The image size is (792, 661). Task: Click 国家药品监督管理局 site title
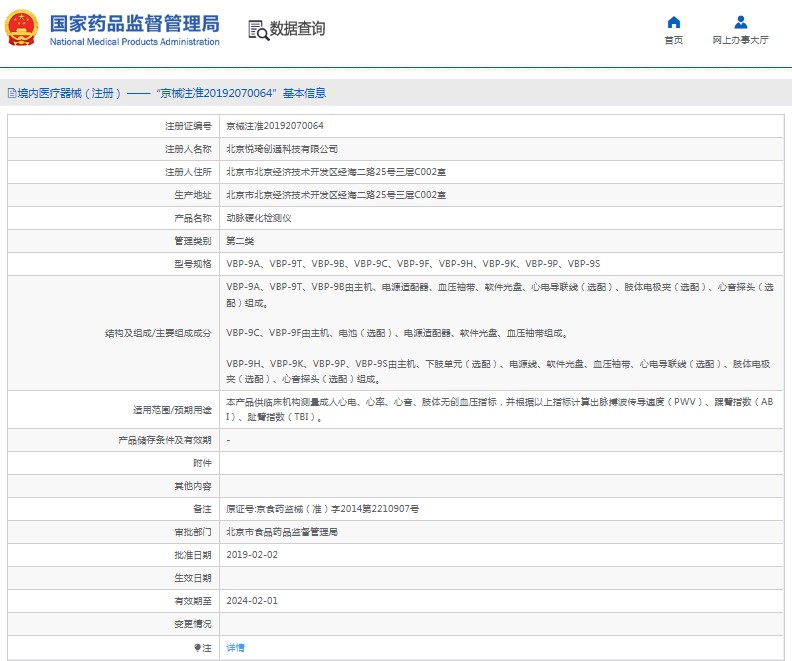click(x=134, y=24)
